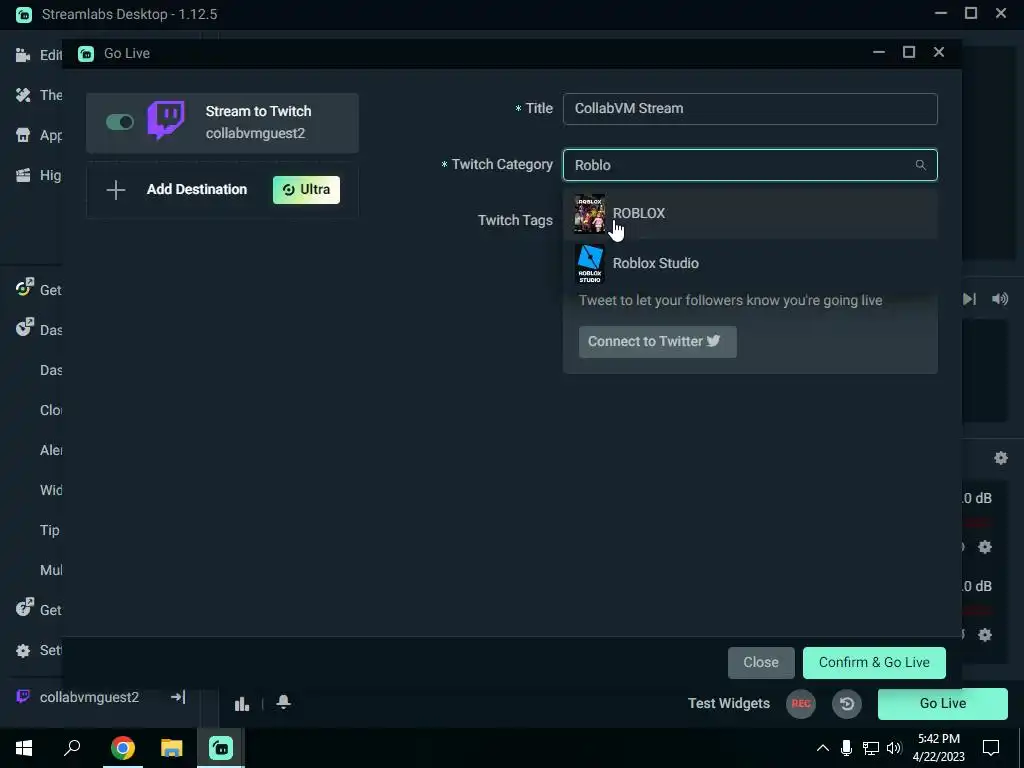Viewport: 1024px width, 768px height.
Task: Start recording with the REC button
Action: [801, 703]
